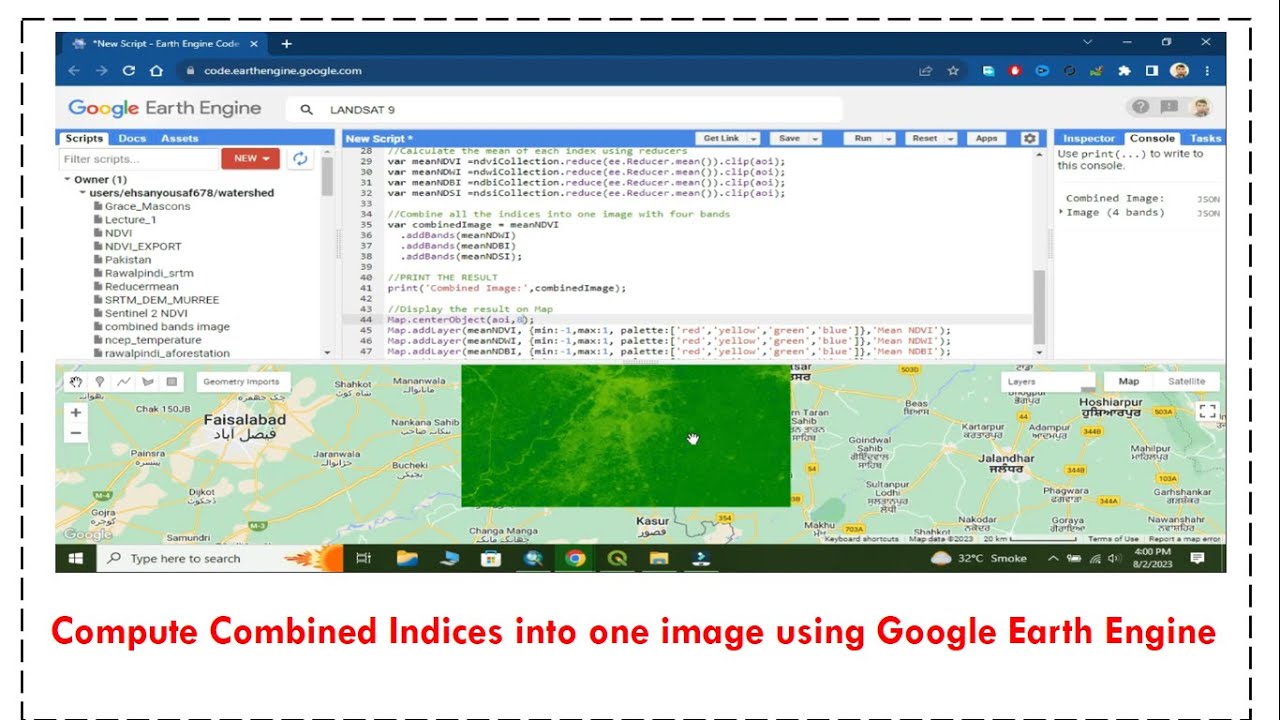Open QGIS from the taskbar
This screenshot has width=1280, height=720.
click(617, 558)
